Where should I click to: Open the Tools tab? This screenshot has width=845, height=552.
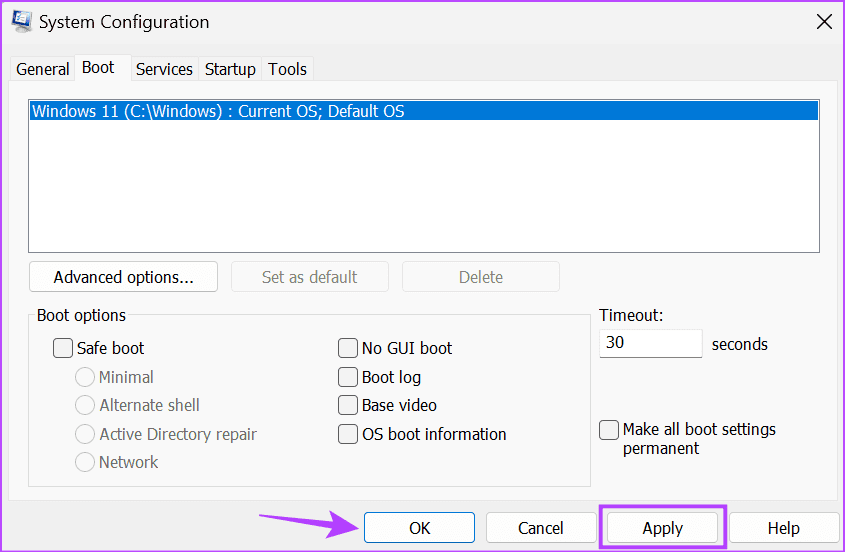click(287, 69)
